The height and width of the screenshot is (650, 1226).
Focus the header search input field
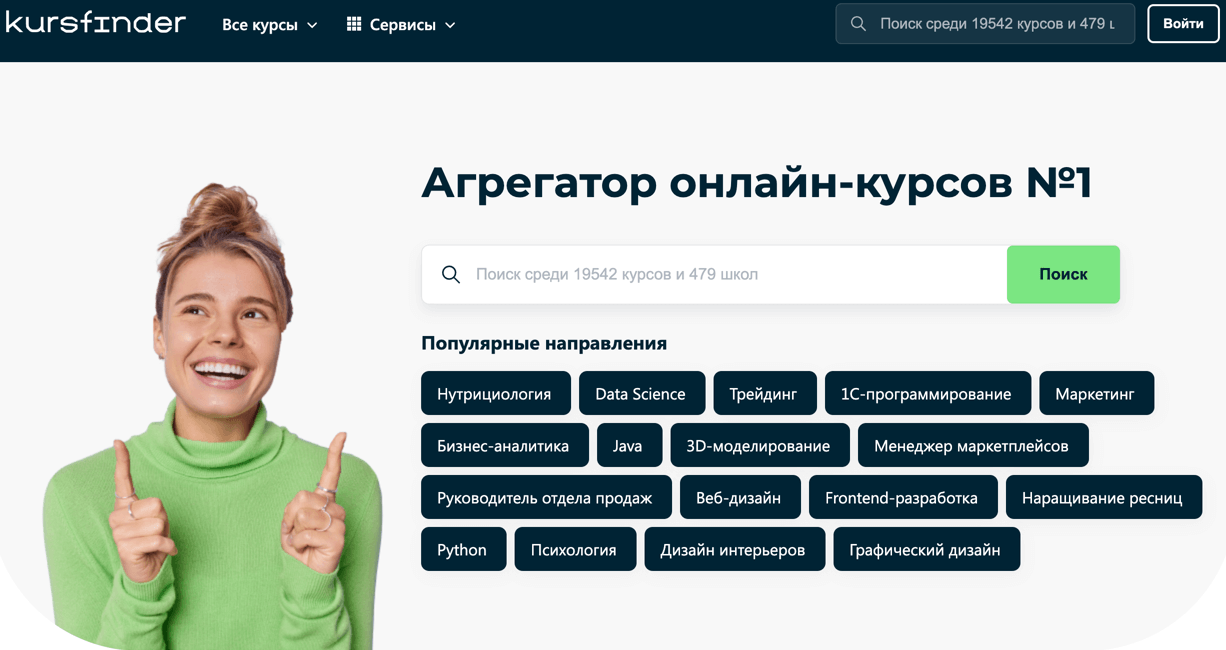(996, 24)
